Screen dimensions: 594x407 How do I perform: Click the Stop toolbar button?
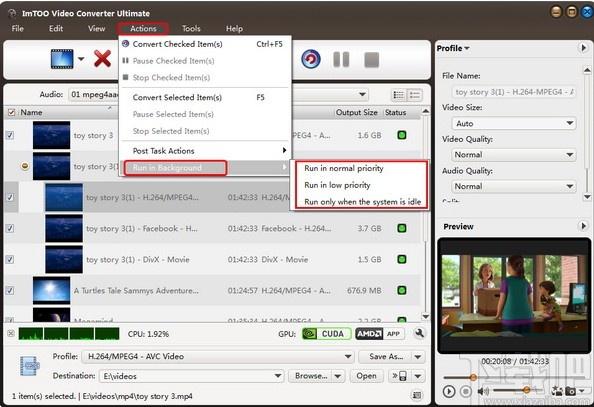[x=371, y=60]
